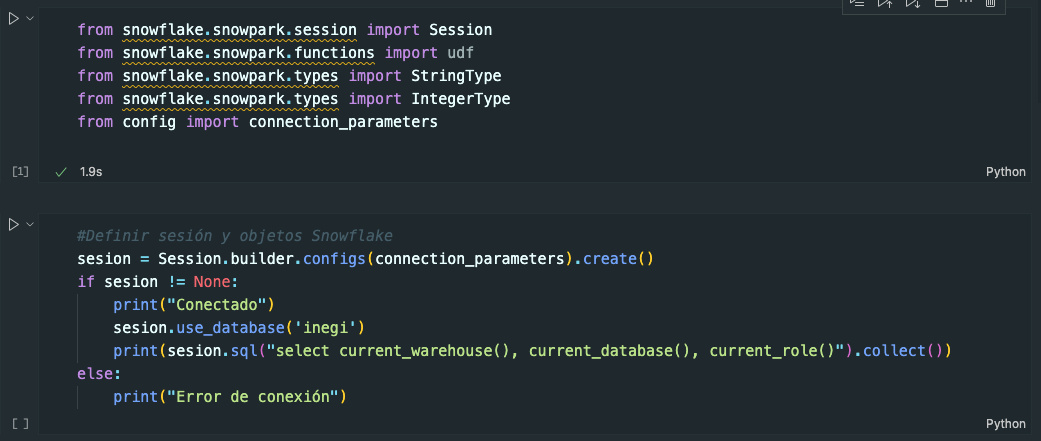Screen dimensions: 1041x441
Task: Open the cell toolbar's more actions ellipsis
Action: pos(965,4)
